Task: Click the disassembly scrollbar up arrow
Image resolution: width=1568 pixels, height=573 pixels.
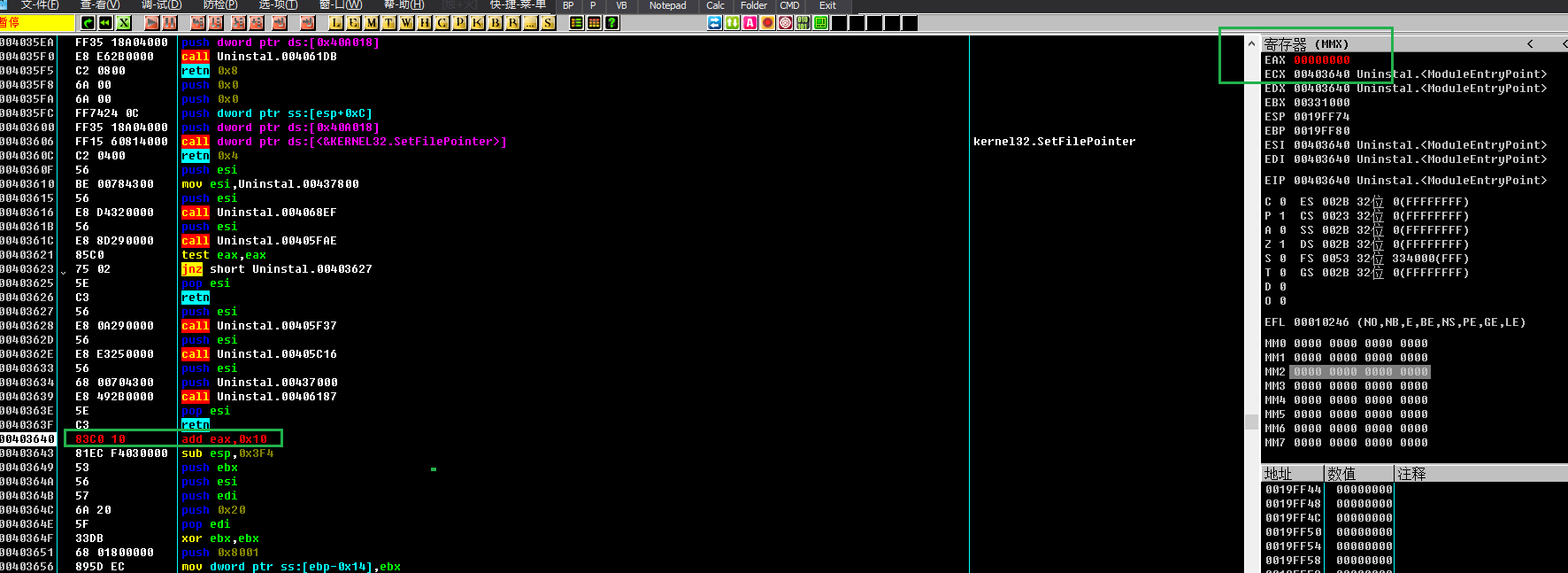Action: (1251, 43)
